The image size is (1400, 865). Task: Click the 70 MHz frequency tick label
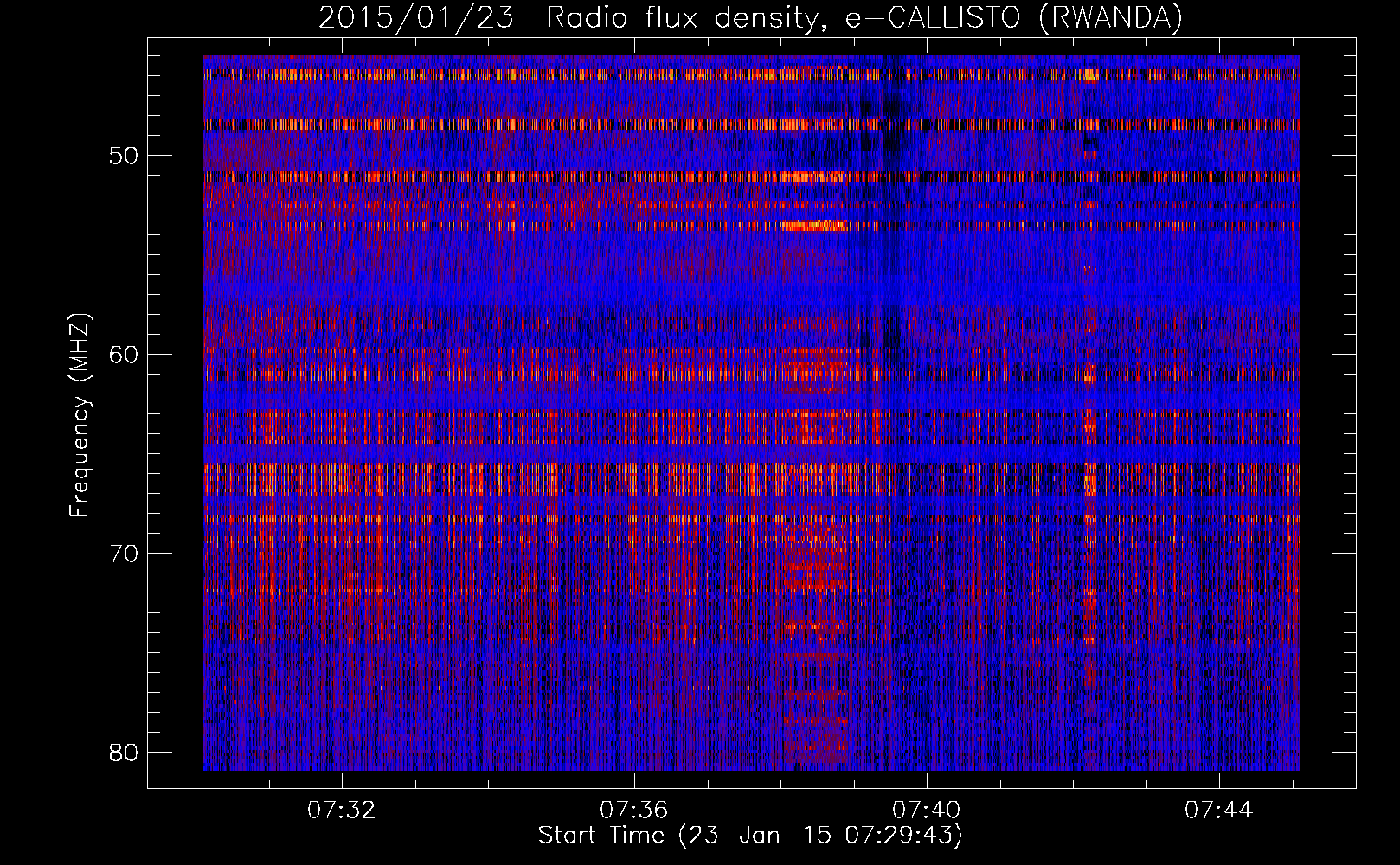125,553
